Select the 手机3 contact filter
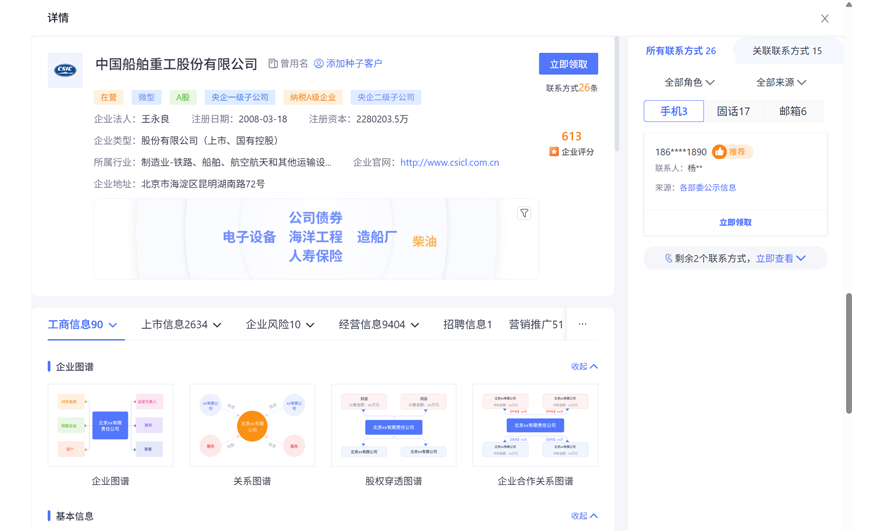This screenshot has height=531, width=882. click(674, 111)
